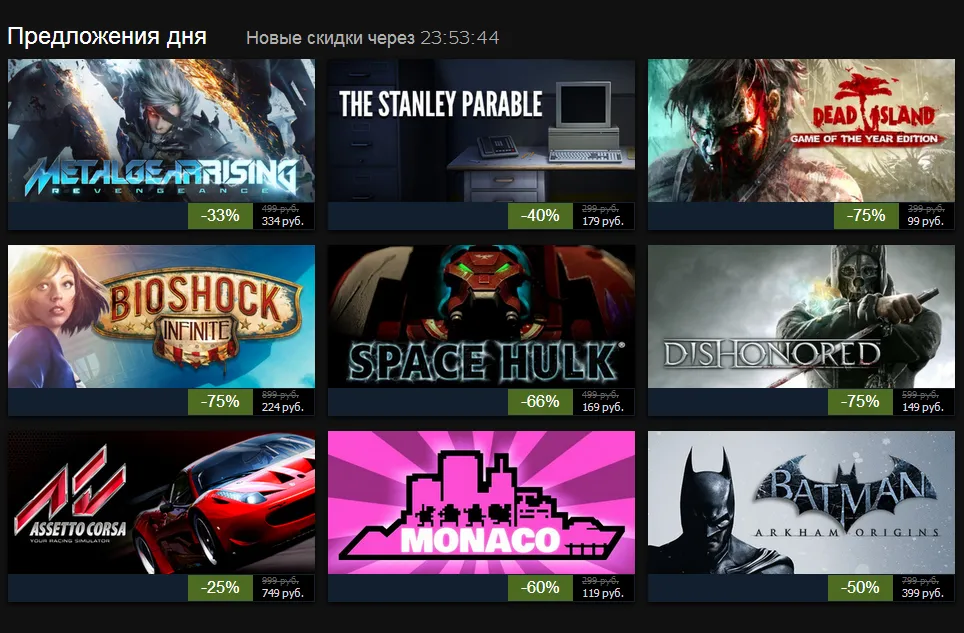Click the -33% discount badge
The image size is (964, 633).
click(220, 216)
